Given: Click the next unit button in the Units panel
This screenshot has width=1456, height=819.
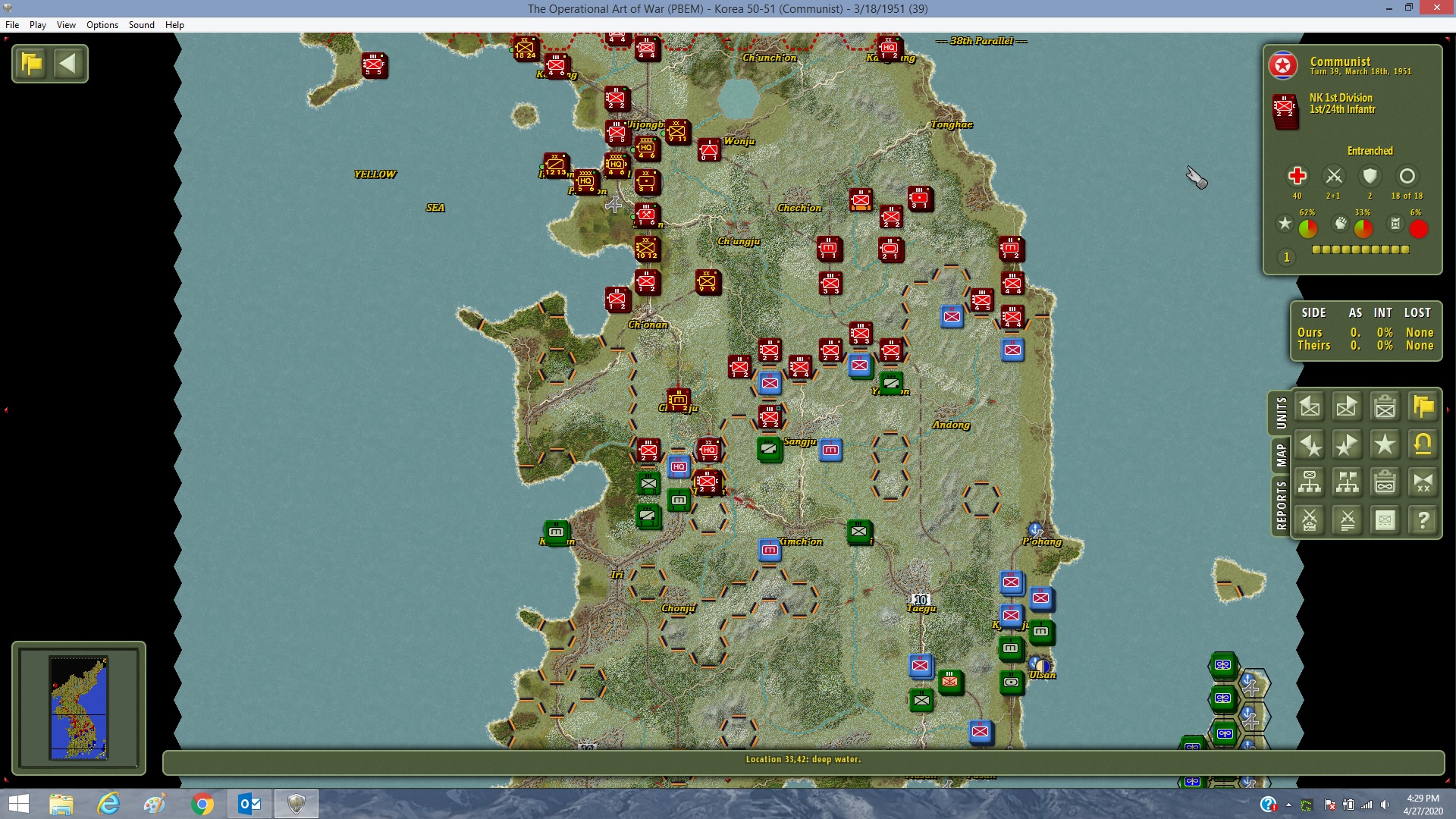Looking at the screenshot, I should point(1348,407).
